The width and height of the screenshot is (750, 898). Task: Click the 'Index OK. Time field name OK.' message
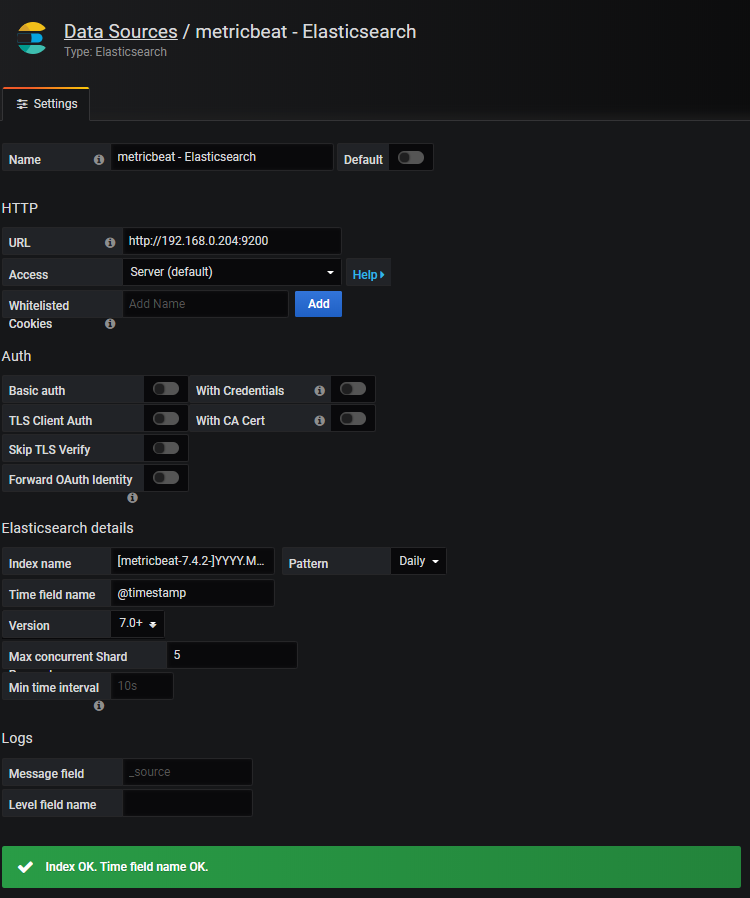click(127, 867)
